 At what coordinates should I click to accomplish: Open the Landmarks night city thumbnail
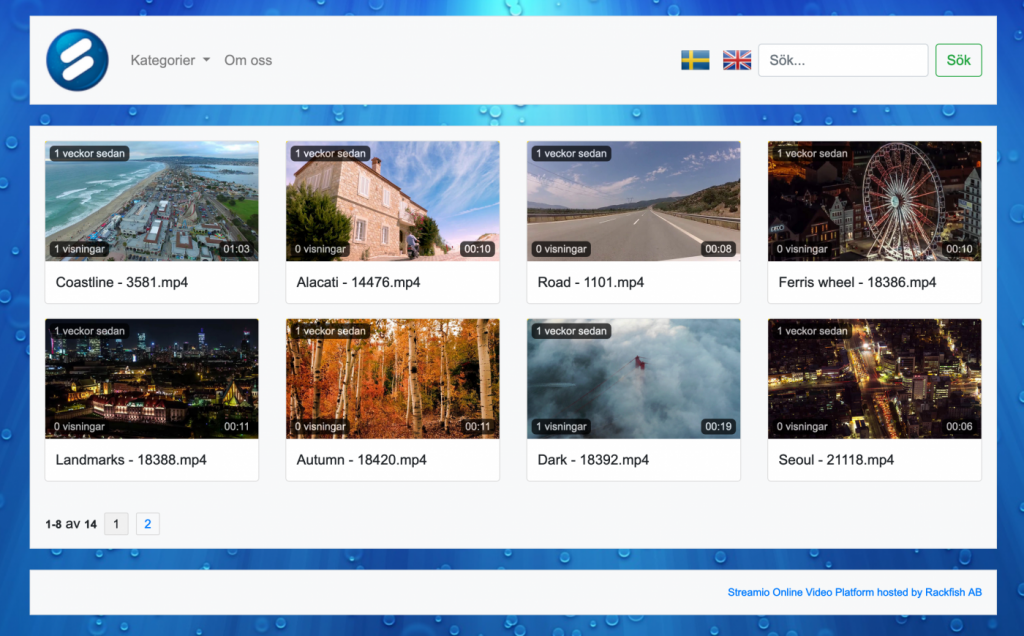pyautogui.click(x=152, y=379)
